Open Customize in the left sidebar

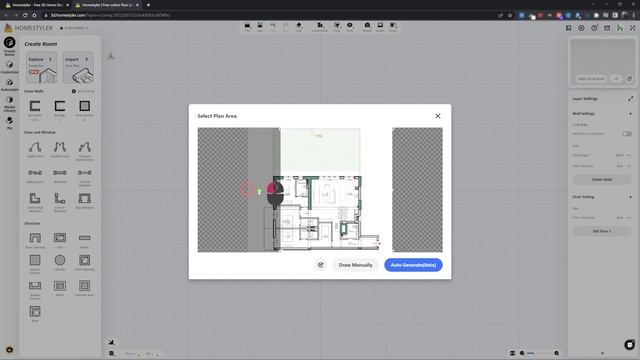(x=9, y=67)
